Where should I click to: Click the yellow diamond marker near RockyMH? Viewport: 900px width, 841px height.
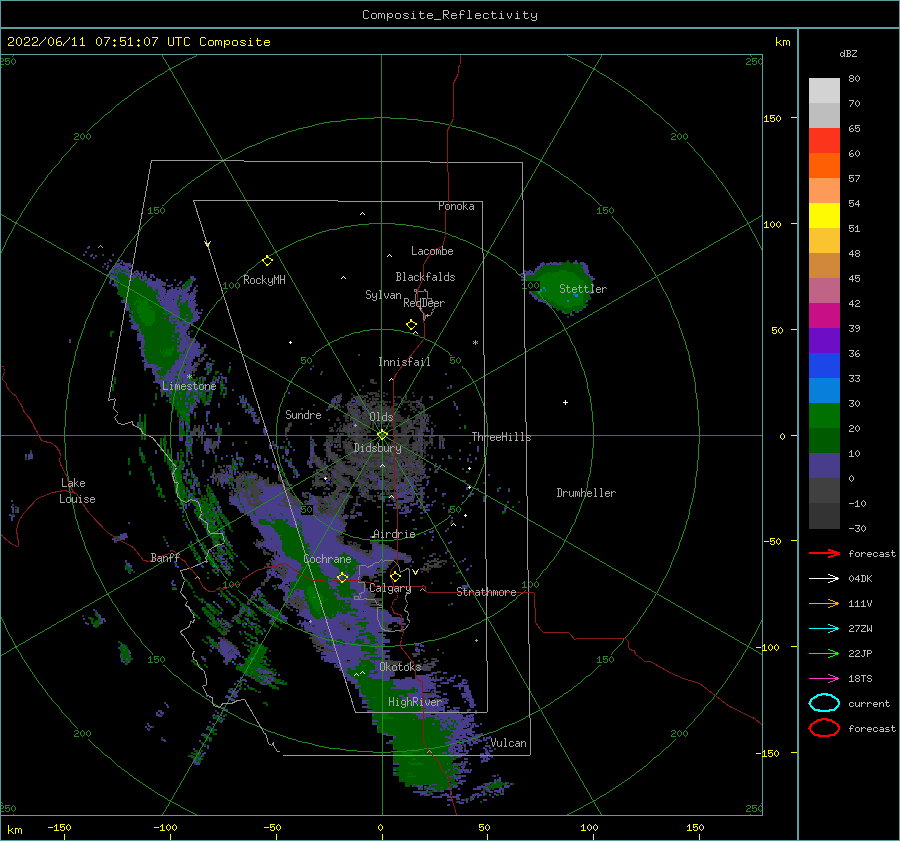click(x=267, y=261)
